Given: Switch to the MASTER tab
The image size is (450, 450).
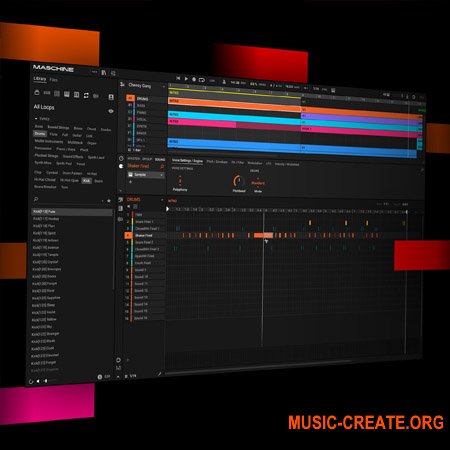Looking at the screenshot, I should point(134,159).
